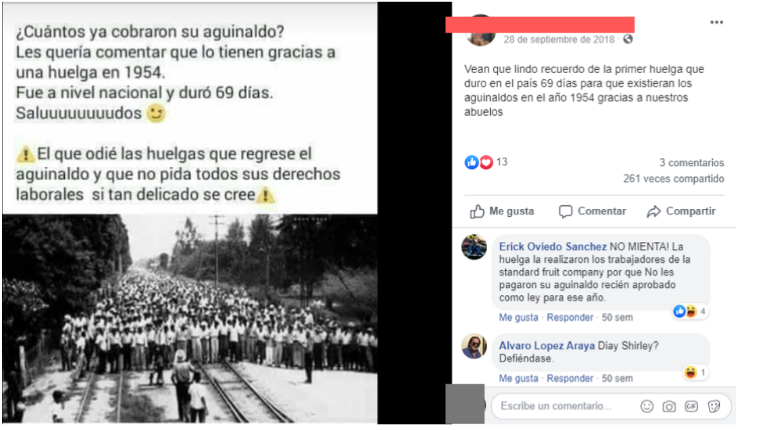View the 261 veces compartido list
Image resolution: width=760 pixels, height=430 pixels.
(x=673, y=179)
